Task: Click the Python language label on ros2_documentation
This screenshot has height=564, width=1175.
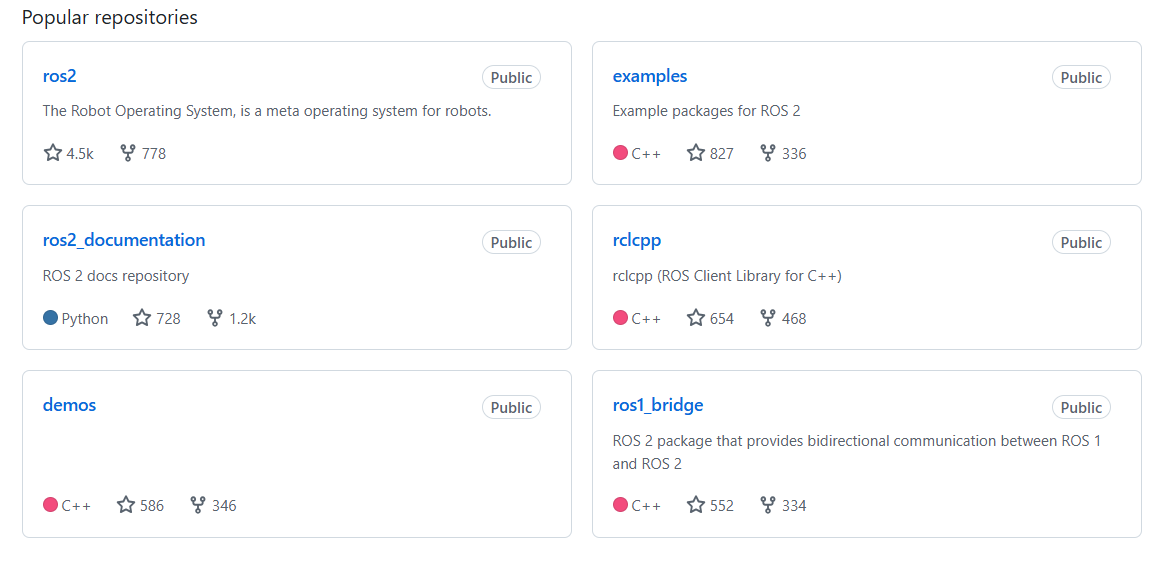Action: tap(85, 319)
